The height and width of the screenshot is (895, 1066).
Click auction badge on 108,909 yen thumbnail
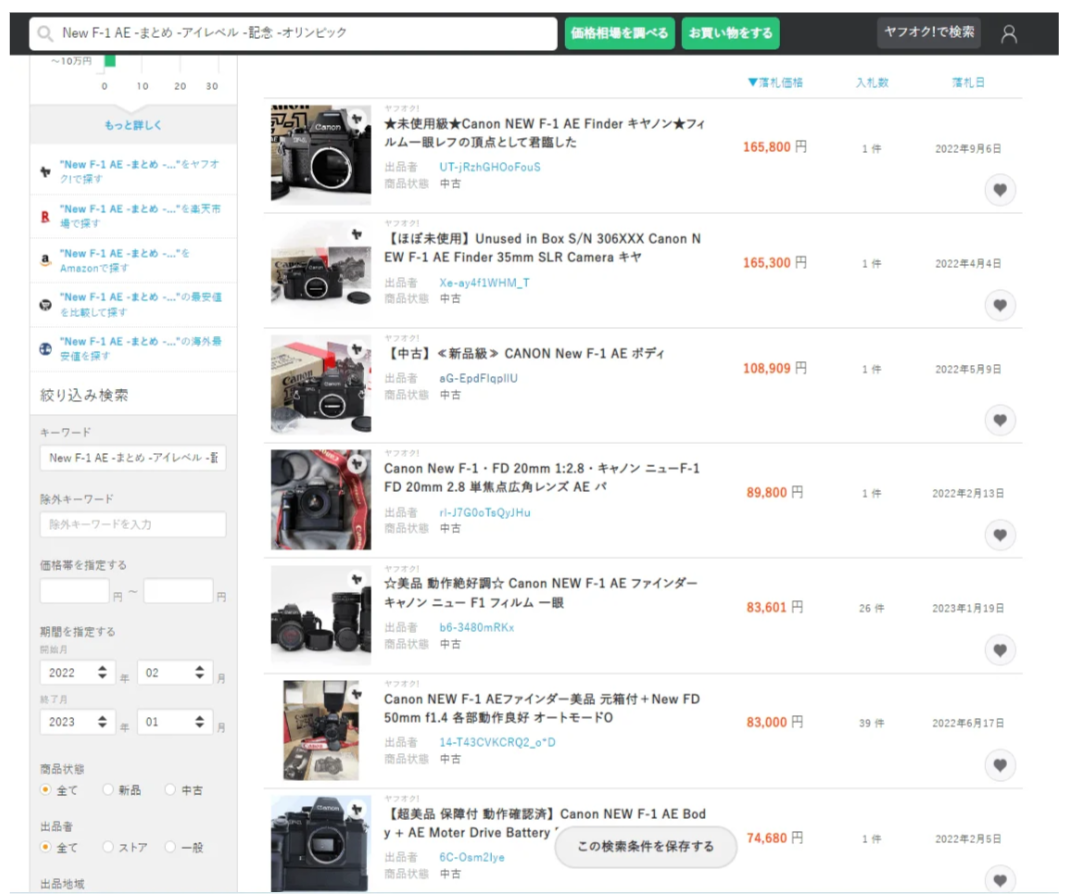click(x=357, y=349)
